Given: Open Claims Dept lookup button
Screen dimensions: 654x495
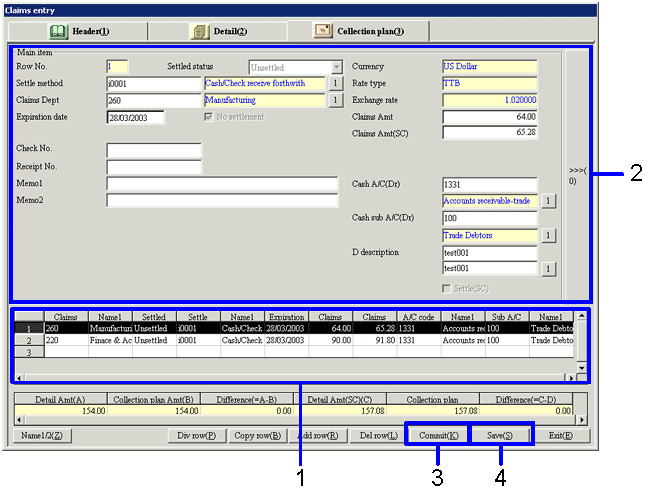Looking at the screenshot, I should (335, 100).
